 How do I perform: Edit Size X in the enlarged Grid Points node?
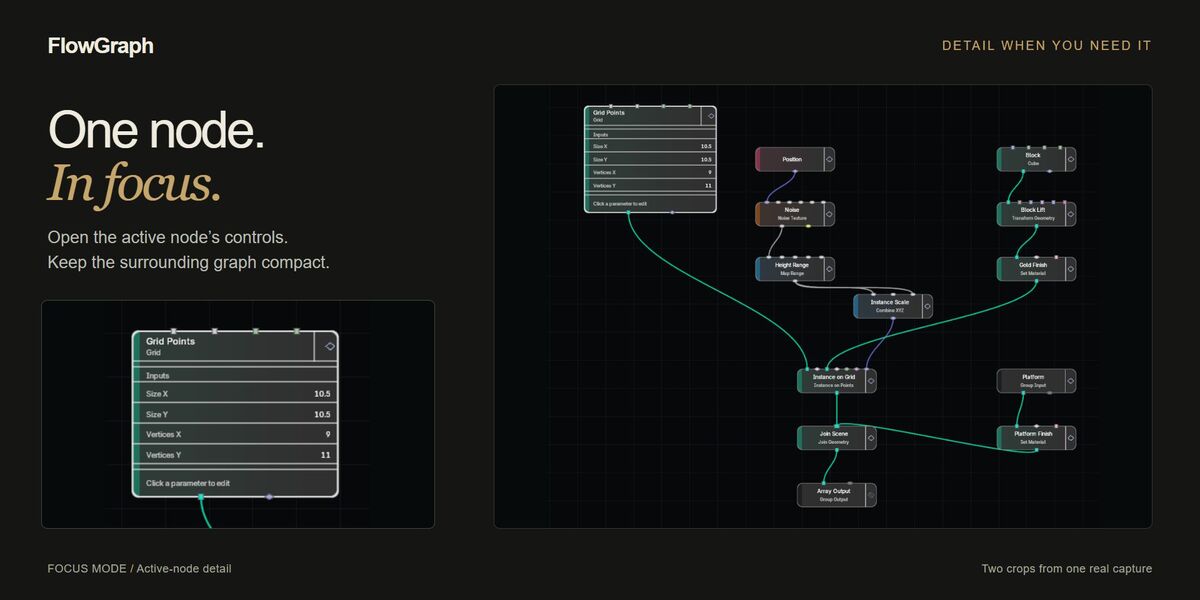pos(235,394)
